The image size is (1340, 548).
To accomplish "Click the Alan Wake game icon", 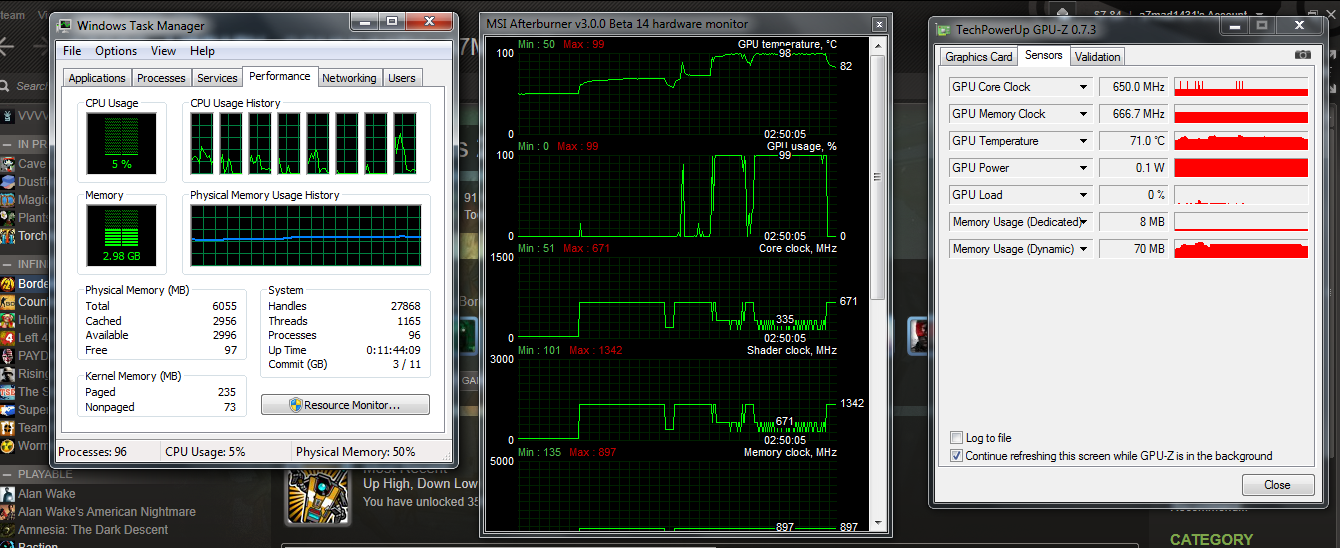I will (x=8, y=494).
